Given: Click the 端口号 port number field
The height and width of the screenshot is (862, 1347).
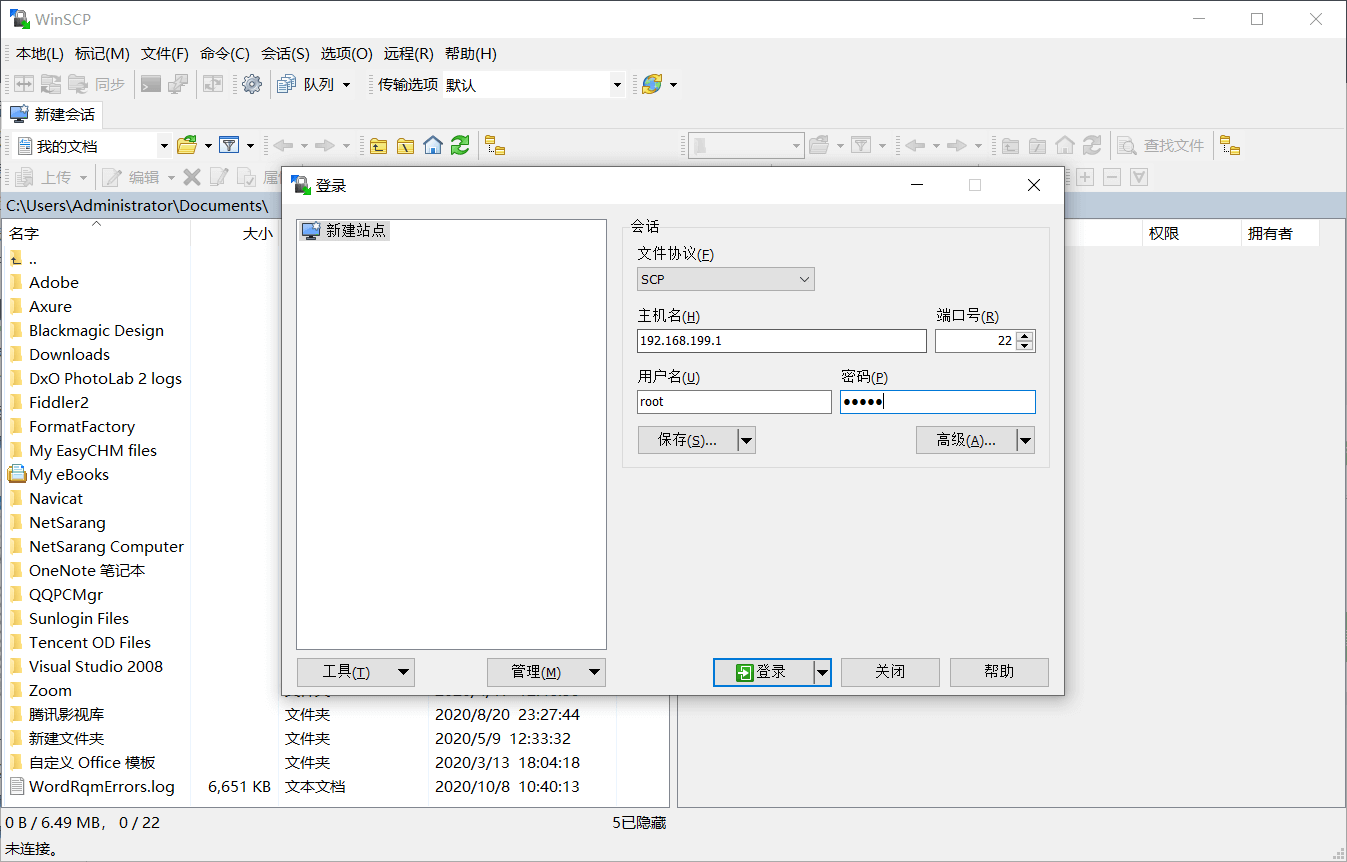Looking at the screenshot, I should (x=975, y=341).
